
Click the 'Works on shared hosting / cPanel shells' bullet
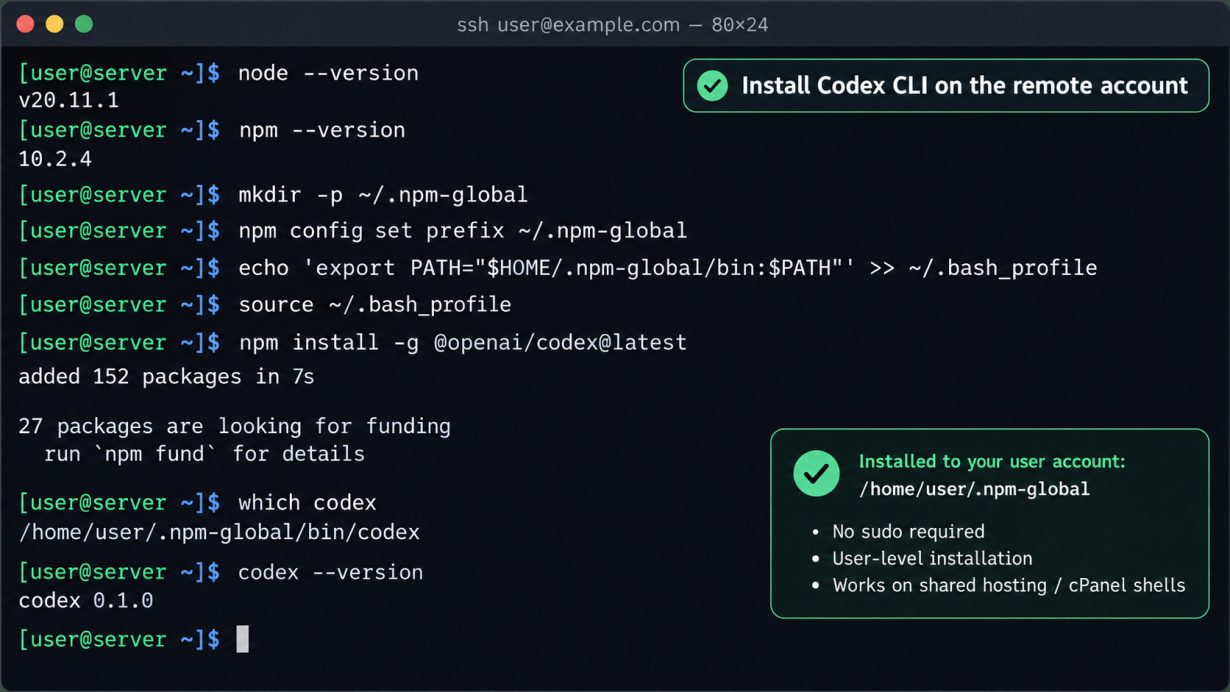point(1009,585)
